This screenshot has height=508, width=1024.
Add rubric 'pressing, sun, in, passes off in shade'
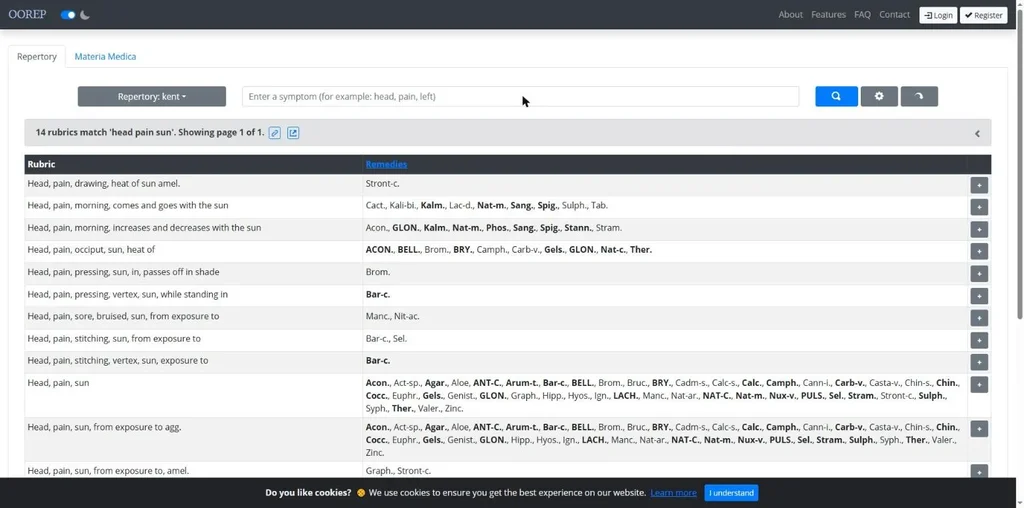coord(979,274)
